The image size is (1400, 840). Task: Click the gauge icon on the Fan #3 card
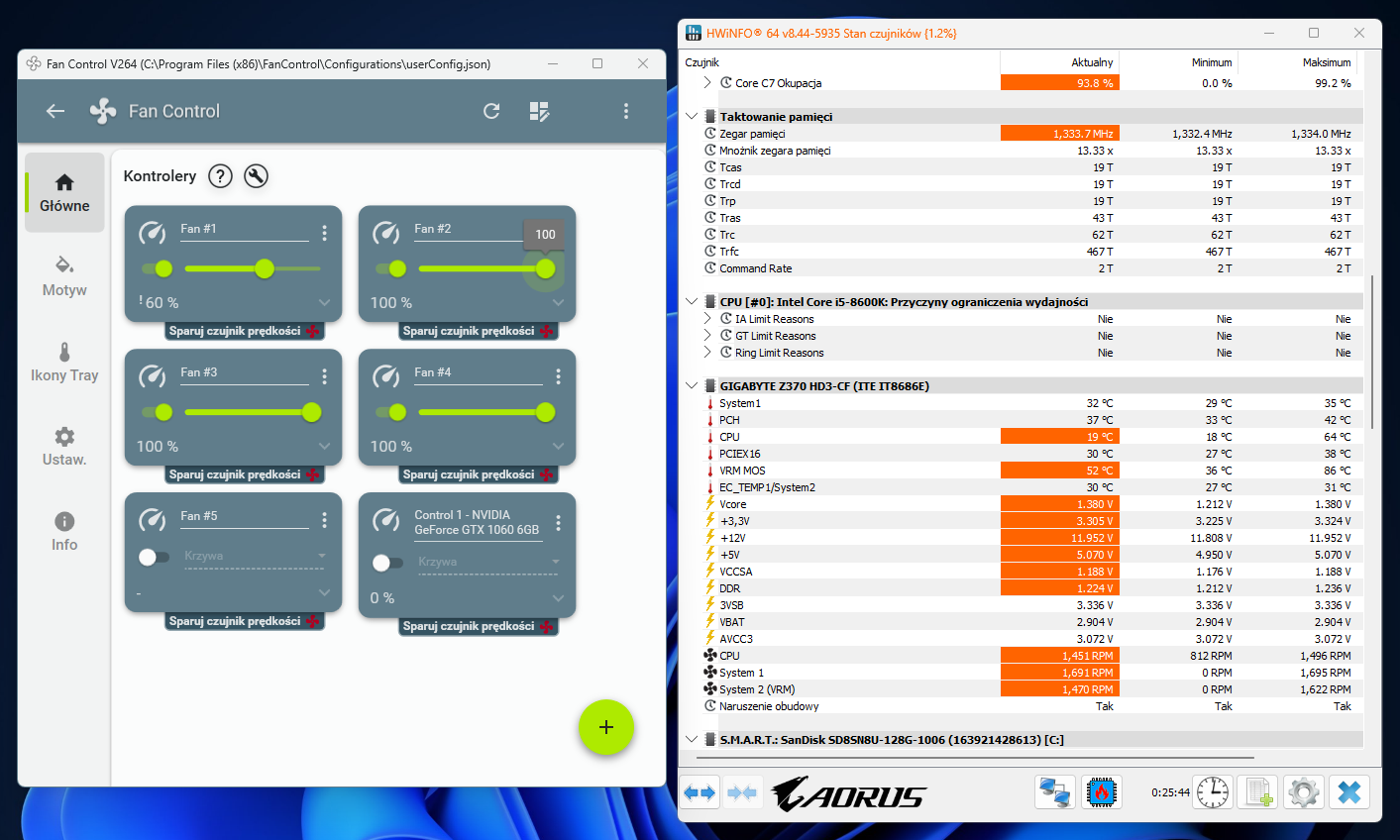(152, 376)
